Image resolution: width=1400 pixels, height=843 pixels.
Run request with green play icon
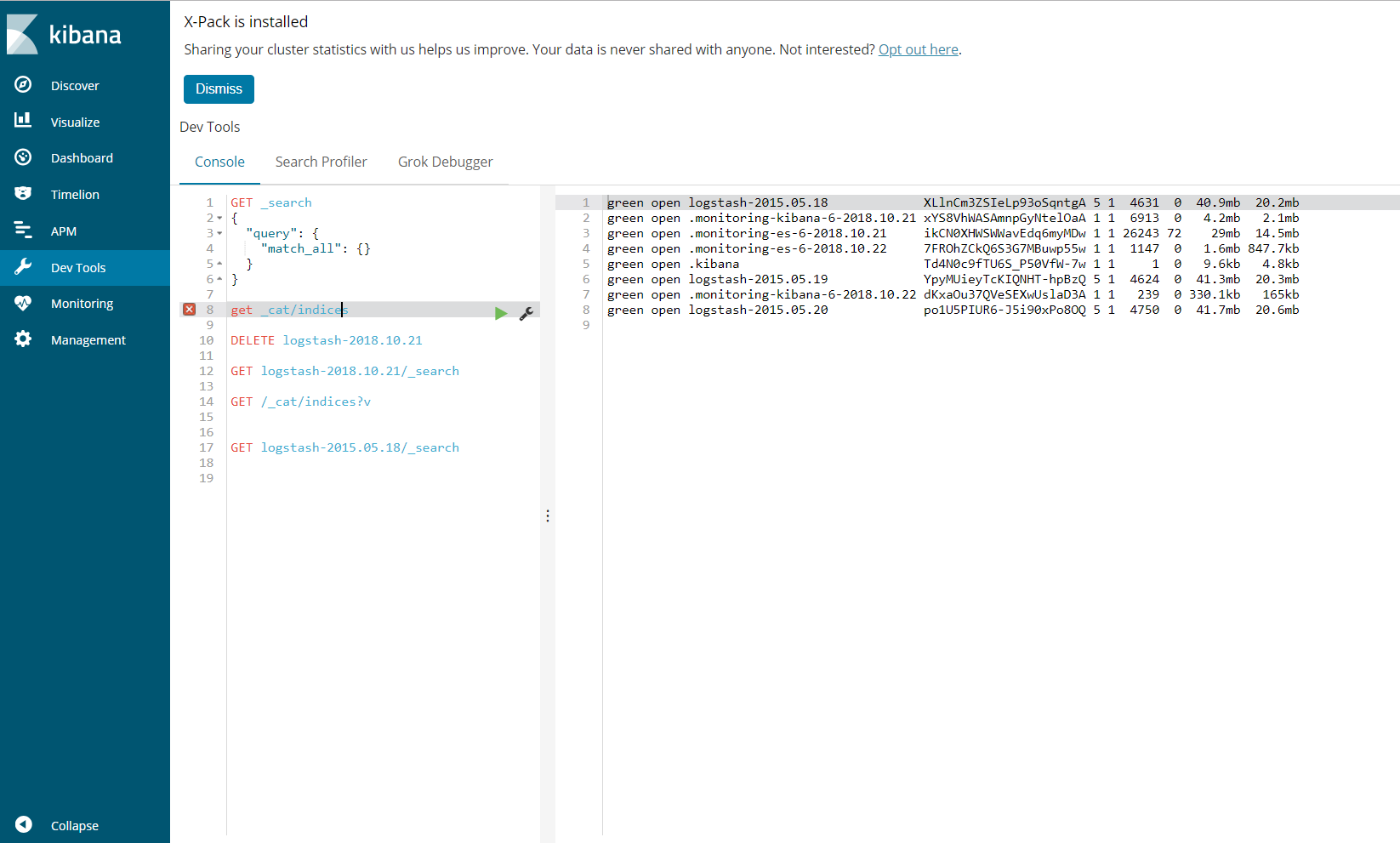click(x=501, y=313)
